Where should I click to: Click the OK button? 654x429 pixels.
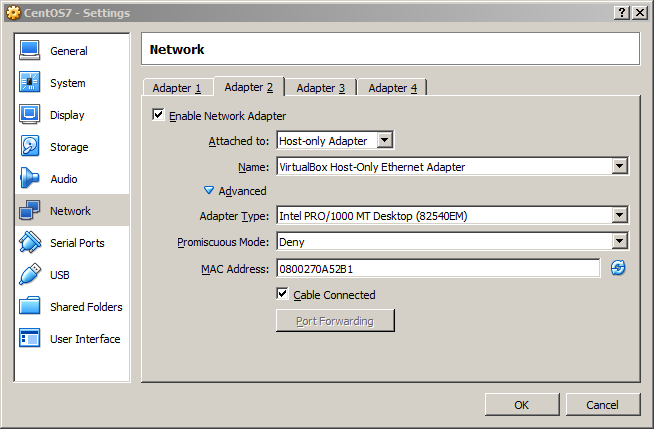tap(522, 404)
